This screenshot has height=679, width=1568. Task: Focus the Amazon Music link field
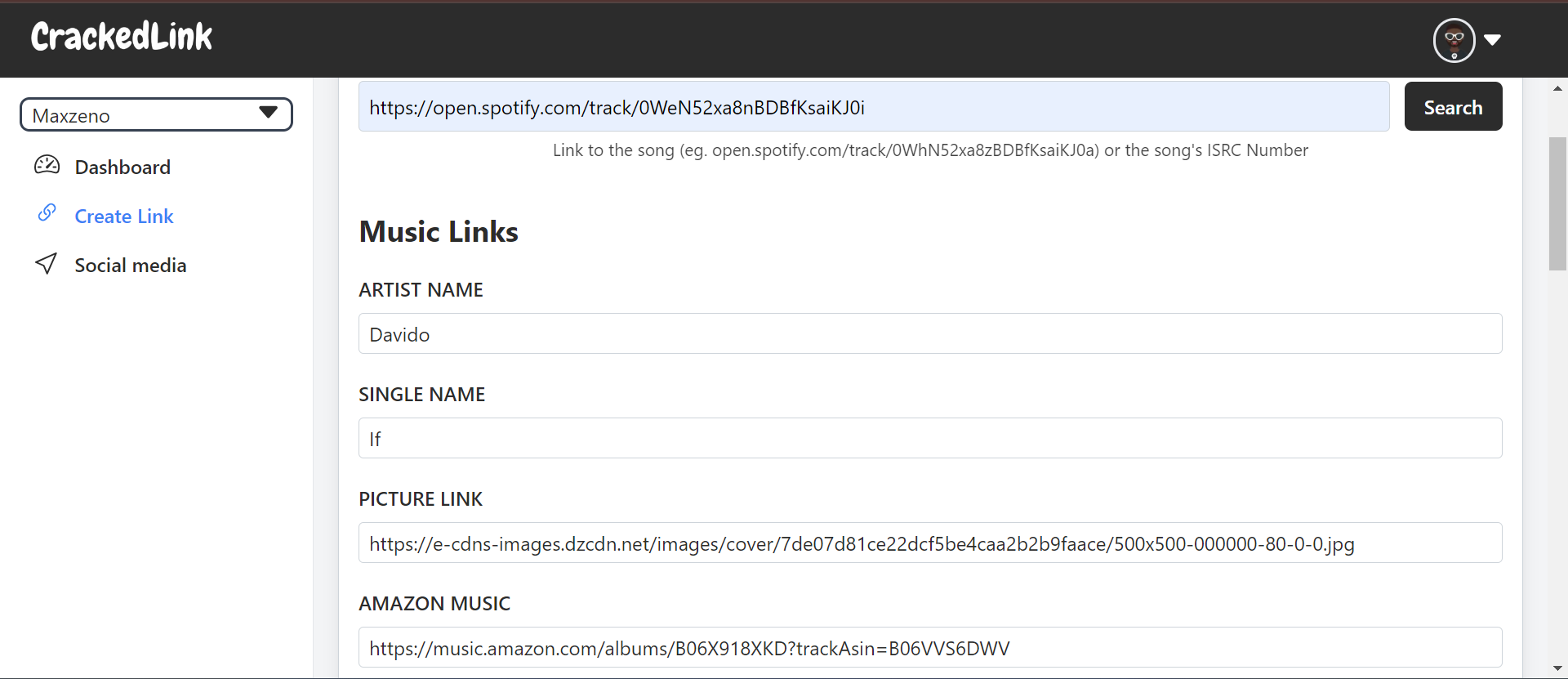(930, 647)
